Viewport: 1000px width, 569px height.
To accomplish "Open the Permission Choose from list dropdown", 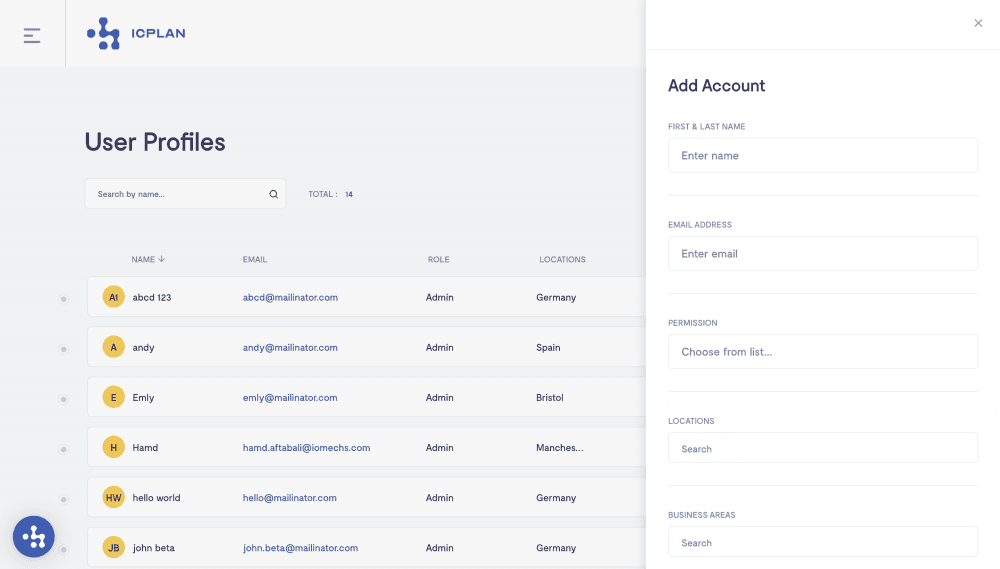I will [823, 351].
